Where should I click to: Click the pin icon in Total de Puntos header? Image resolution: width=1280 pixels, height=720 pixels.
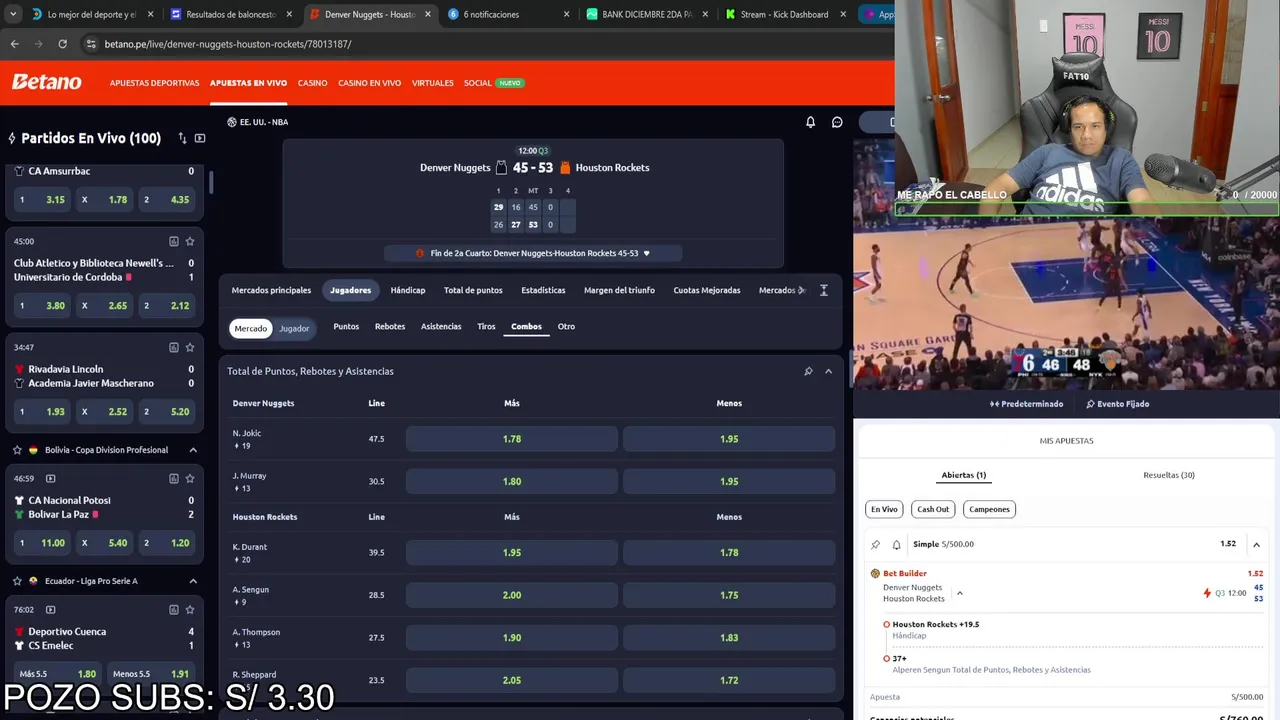pyautogui.click(x=808, y=371)
